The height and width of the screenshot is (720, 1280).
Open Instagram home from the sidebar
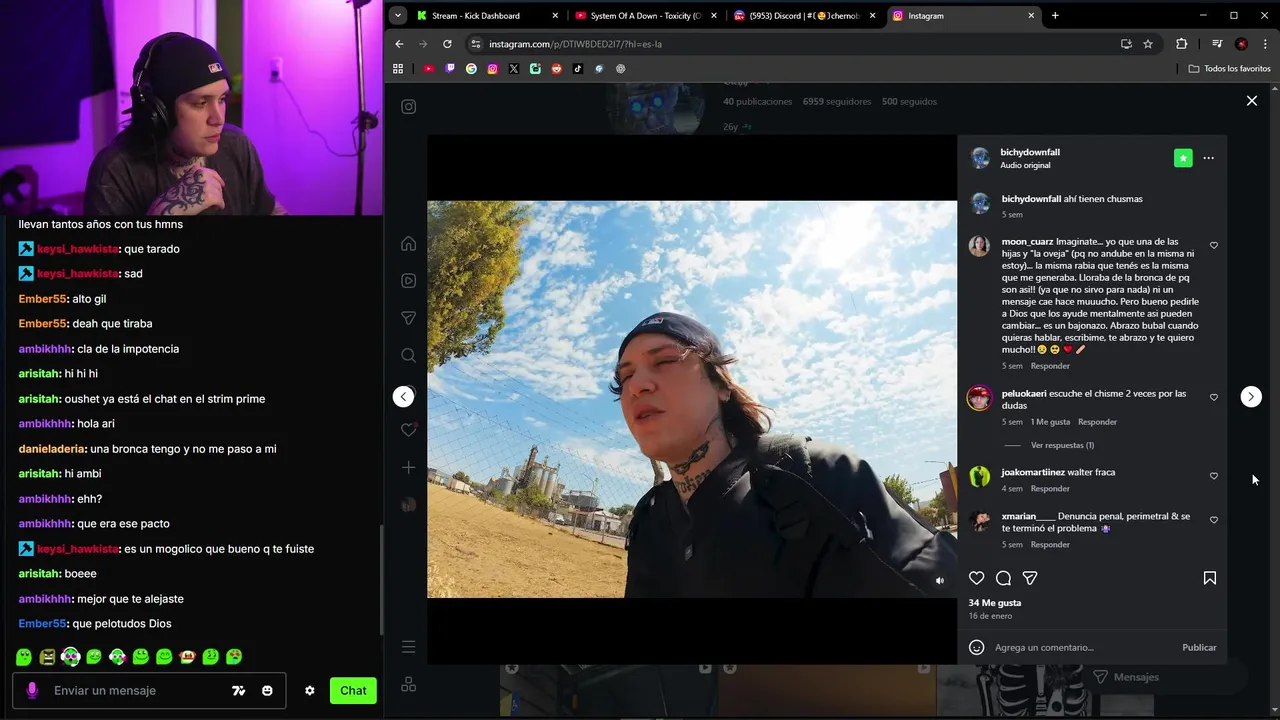[x=408, y=244]
